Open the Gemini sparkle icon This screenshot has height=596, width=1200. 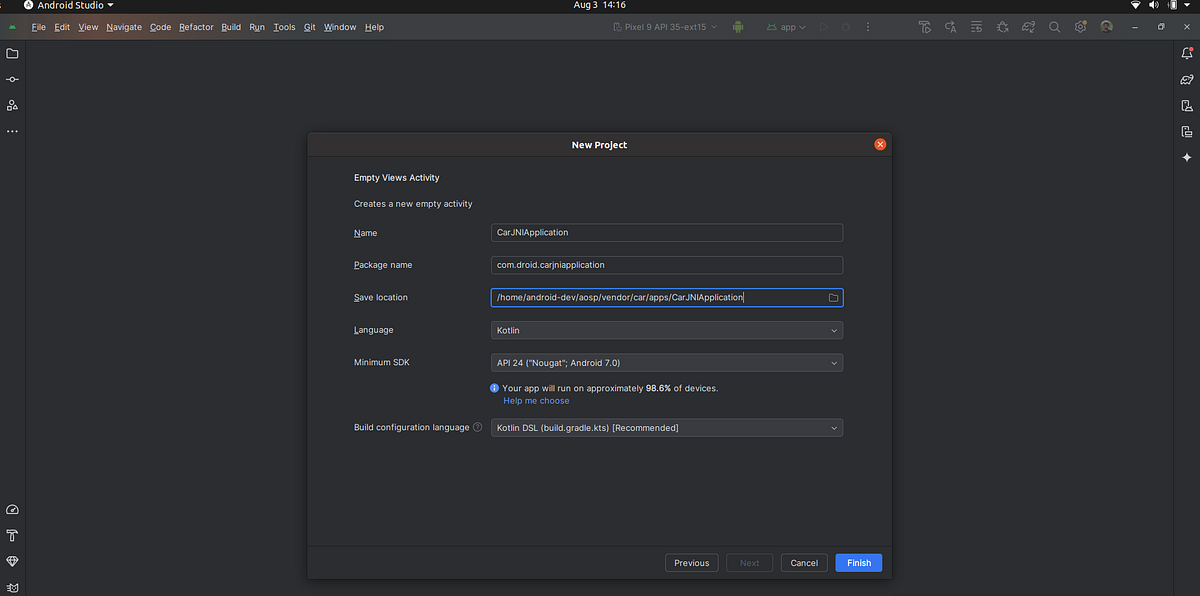[1187, 157]
